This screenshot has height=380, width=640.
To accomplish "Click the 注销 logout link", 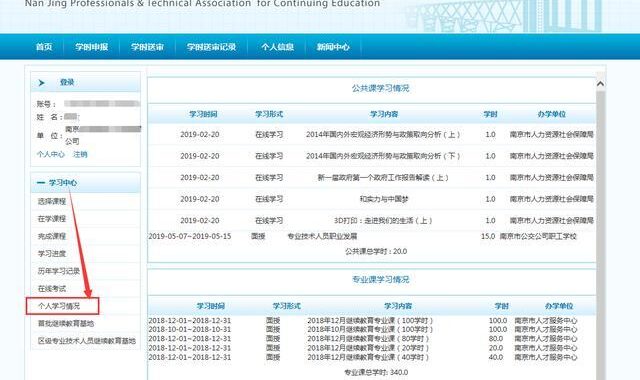I will 80,154.
